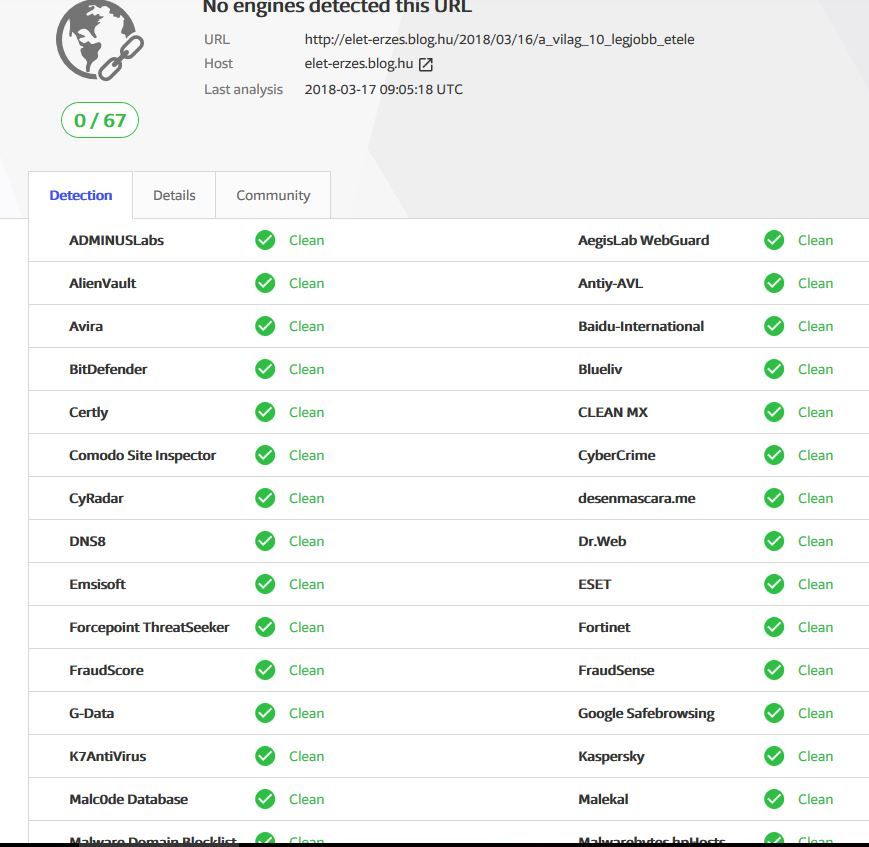The height and width of the screenshot is (847, 869).
Task: Click the Avira clean checkmark icon
Action: point(265,326)
